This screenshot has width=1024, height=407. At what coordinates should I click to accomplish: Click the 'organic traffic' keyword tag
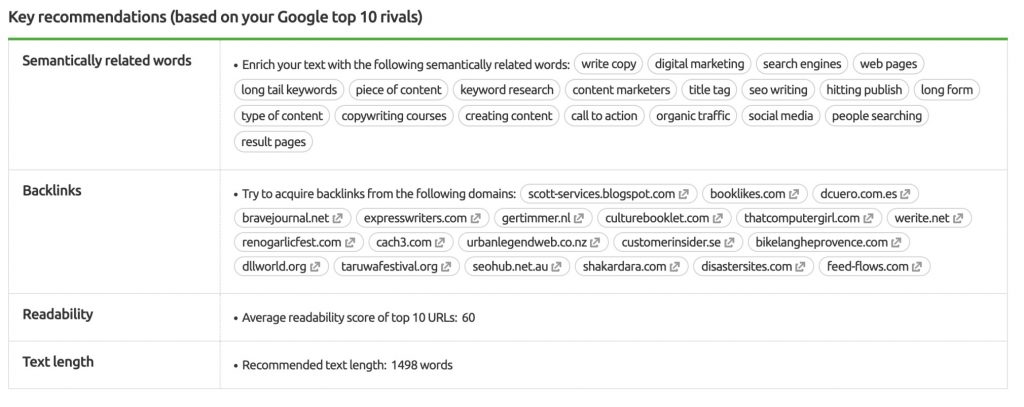[x=692, y=116]
